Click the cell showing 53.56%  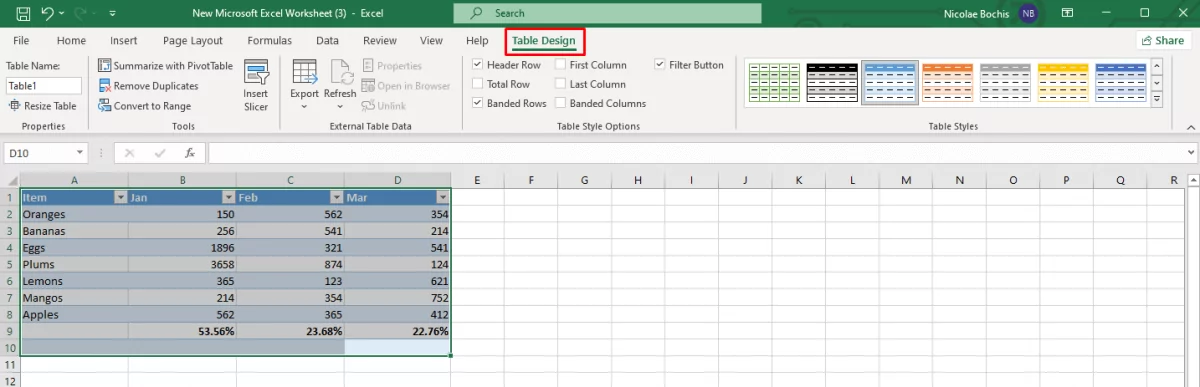(x=182, y=331)
